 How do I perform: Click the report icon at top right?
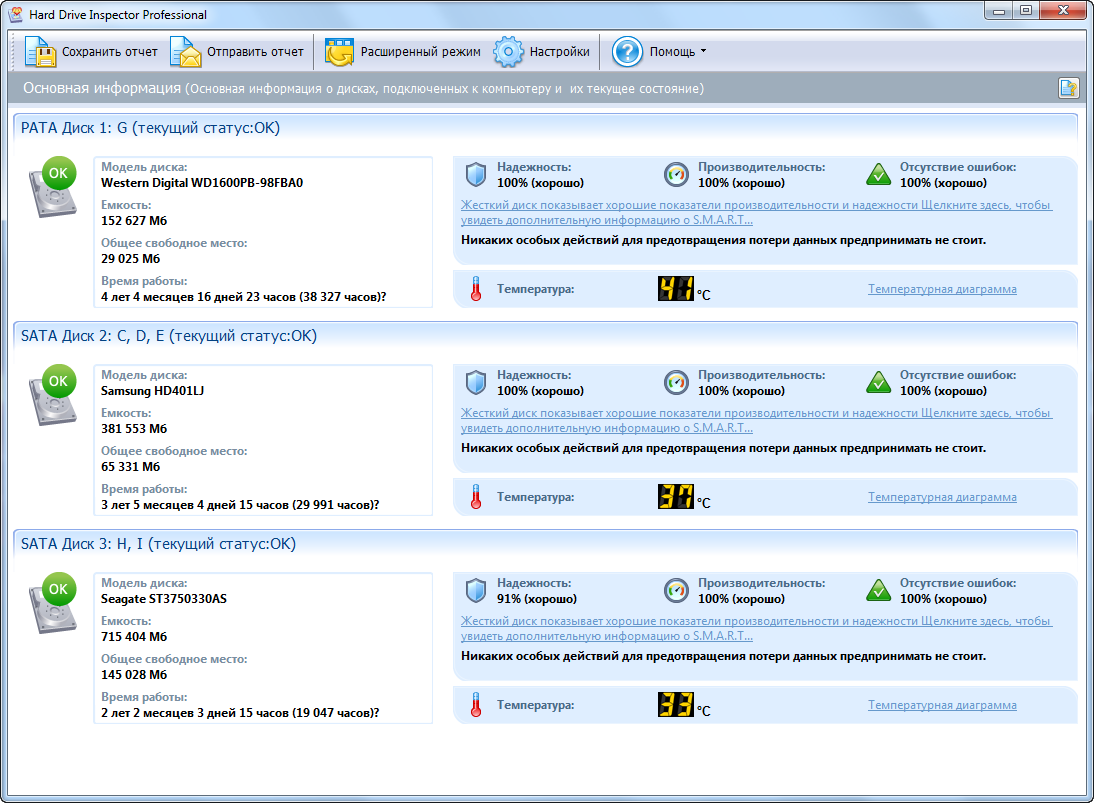1068,89
